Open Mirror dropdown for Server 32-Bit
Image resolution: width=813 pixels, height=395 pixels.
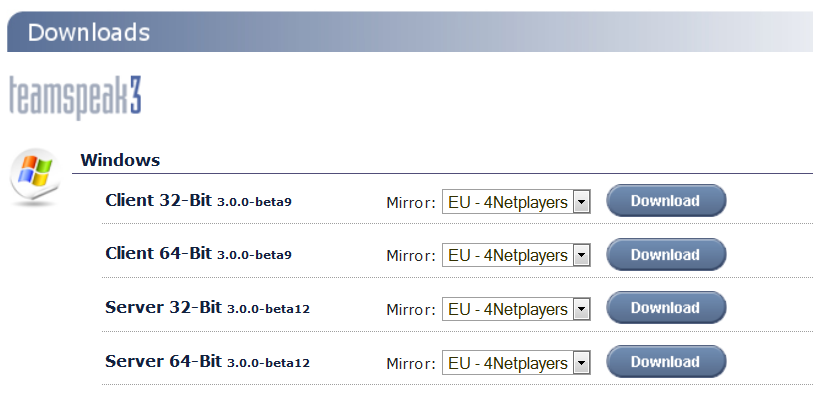516,309
